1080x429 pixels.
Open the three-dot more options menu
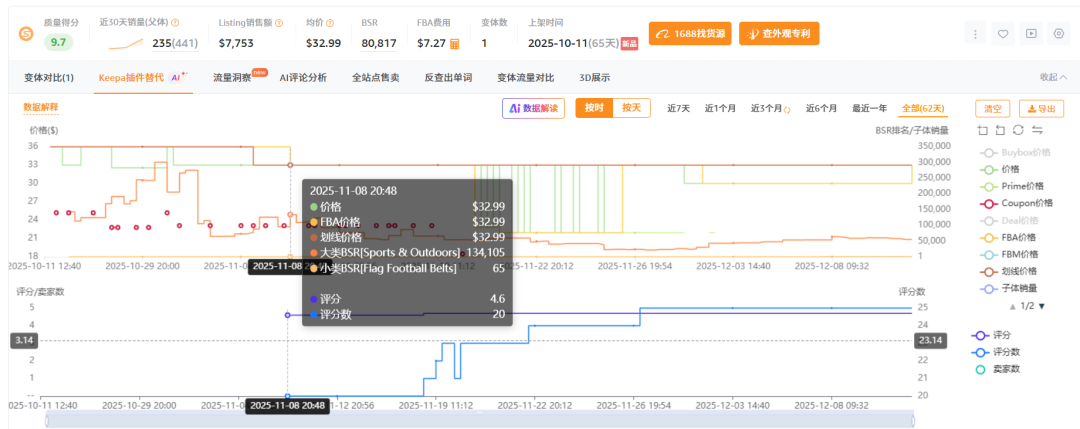(975, 33)
